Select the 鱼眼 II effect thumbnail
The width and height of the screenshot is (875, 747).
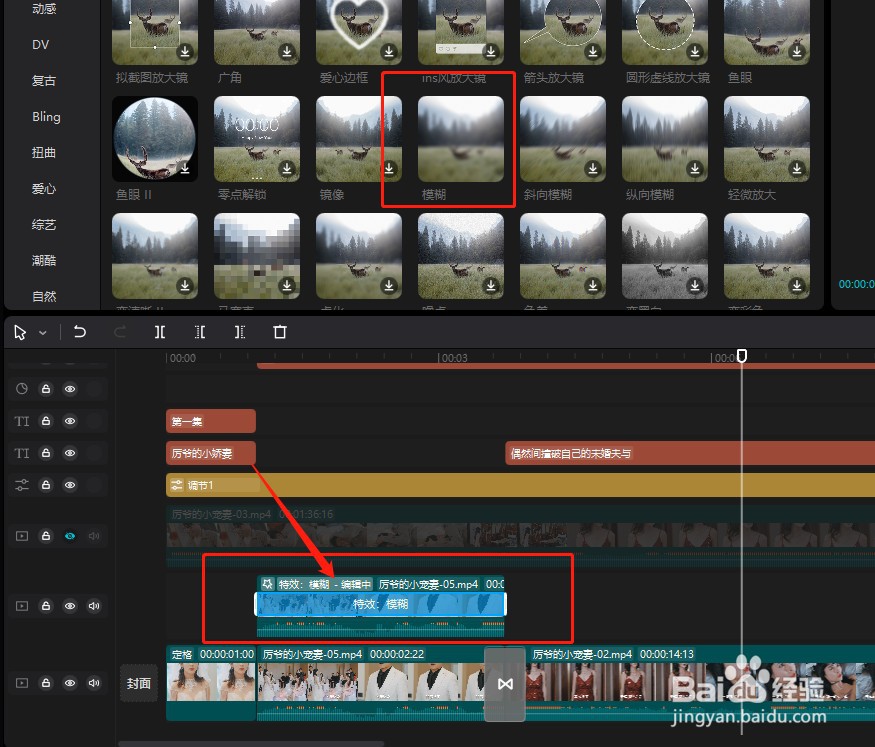point(155,139)
